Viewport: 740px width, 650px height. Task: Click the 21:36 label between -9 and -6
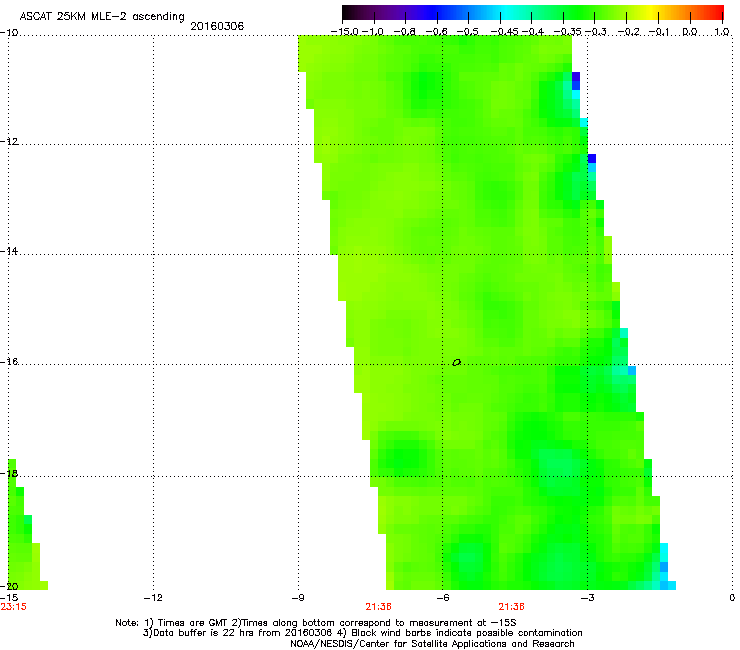coord(378,607)
